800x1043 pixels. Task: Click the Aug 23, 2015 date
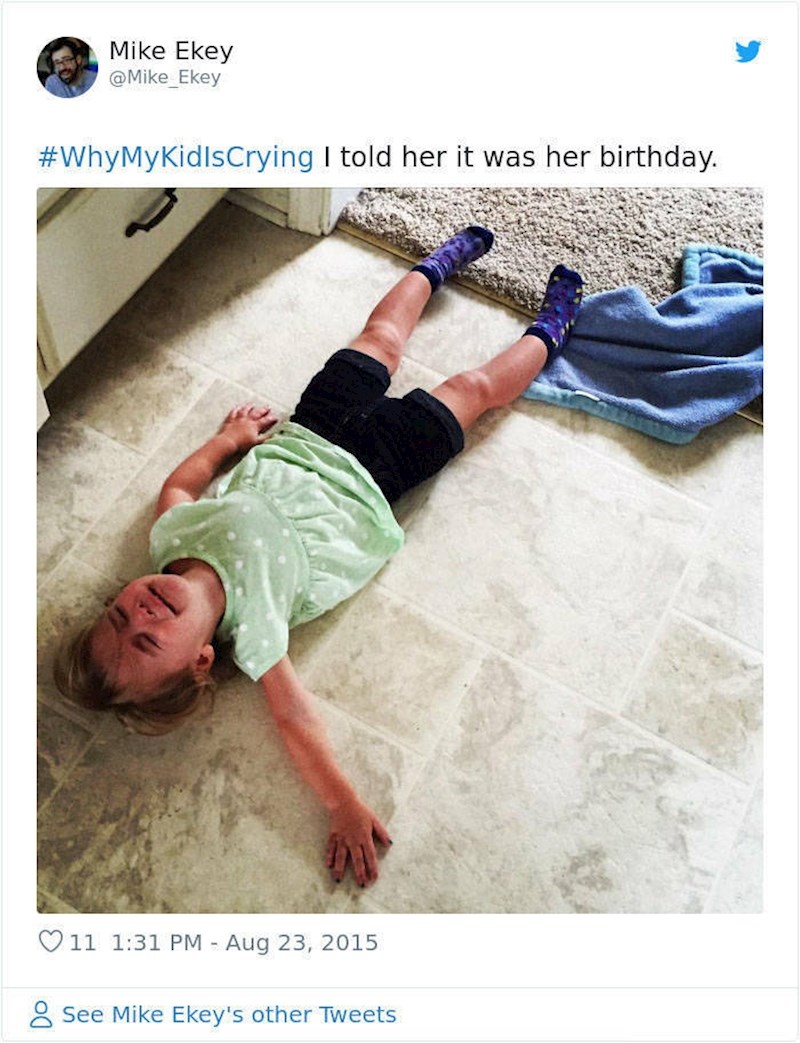coord(301,943)
